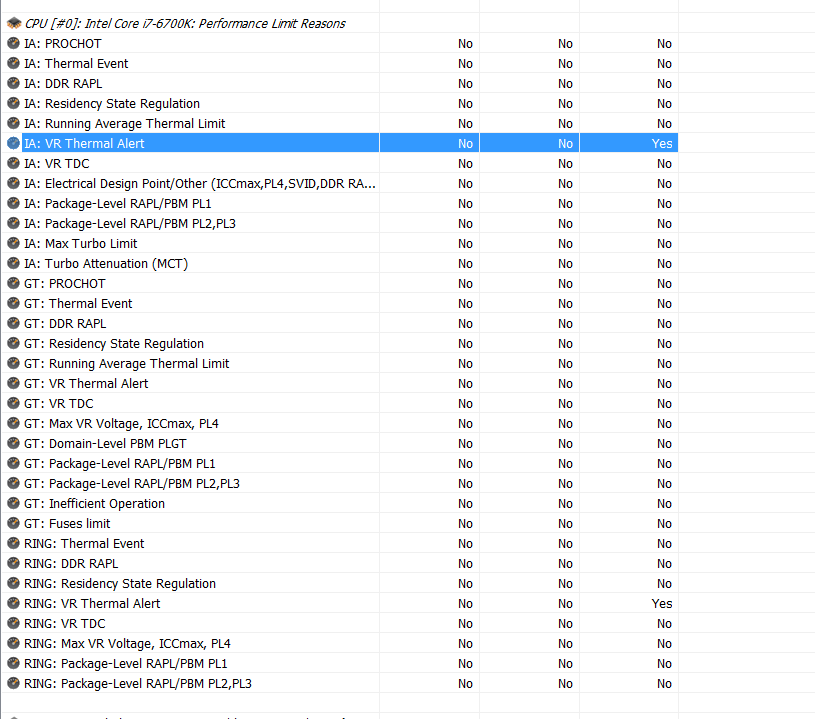The width and height of the screenshot is (815, 719).
Task: Click the icon next to IA: Residency State Regulation
Action: pyautogui.click(x=14, y=103)
